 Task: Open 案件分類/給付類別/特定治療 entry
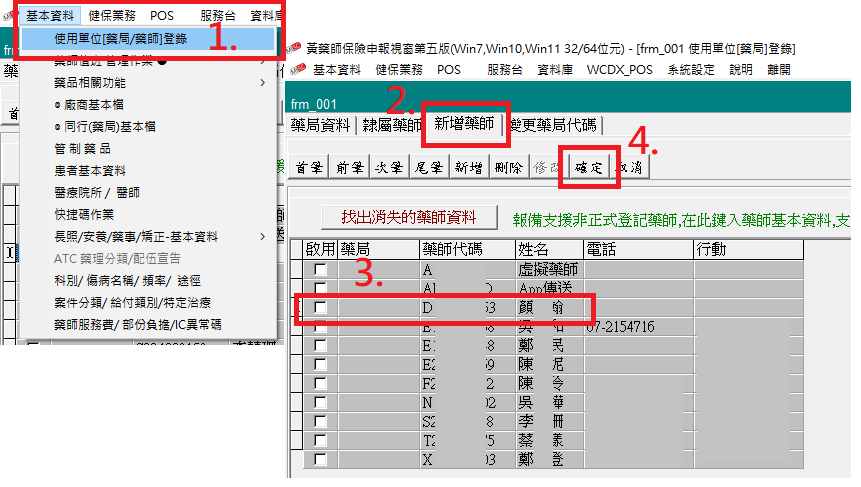(x=132, y=303)
